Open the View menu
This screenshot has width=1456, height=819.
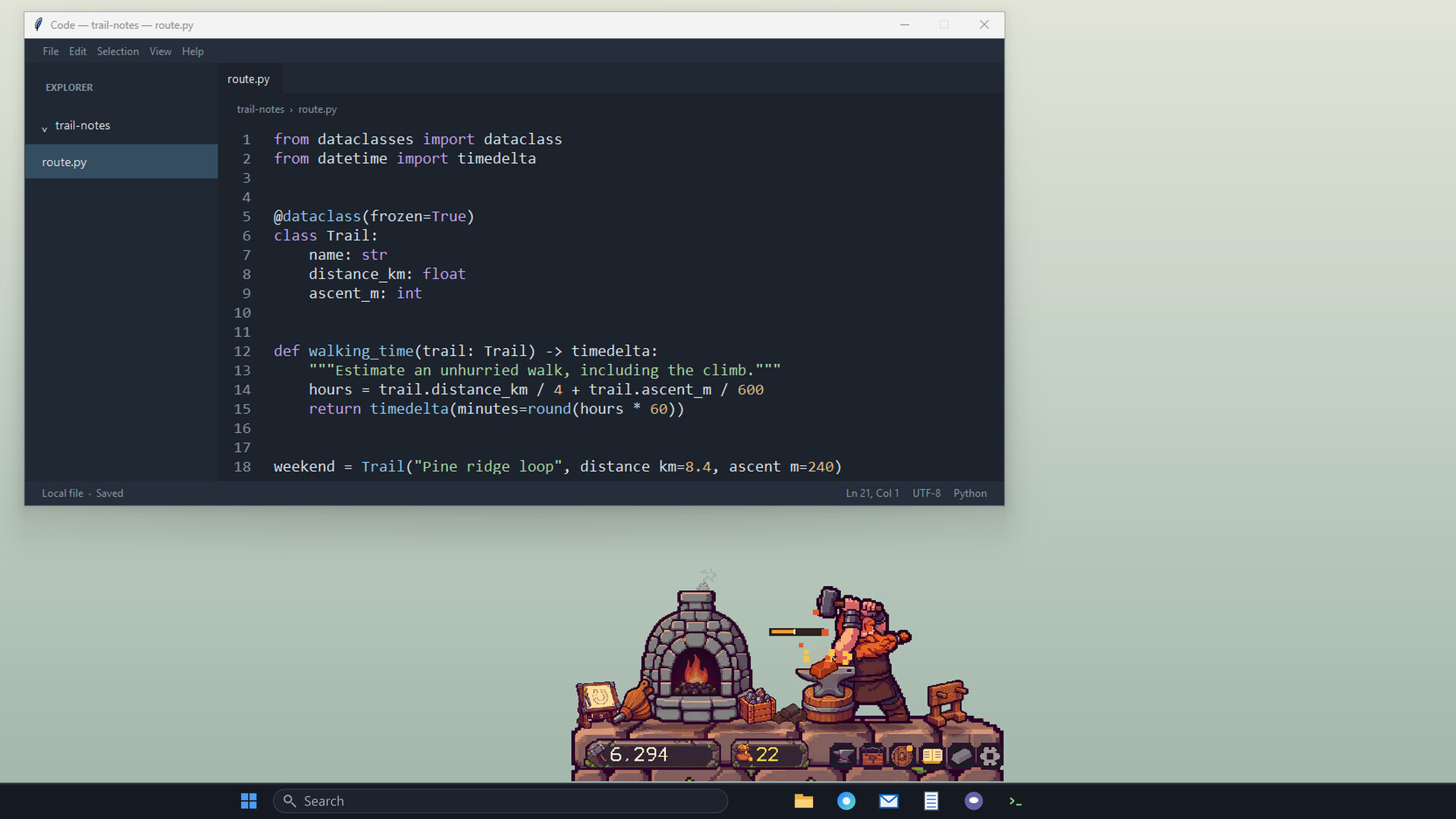[160, 52]
